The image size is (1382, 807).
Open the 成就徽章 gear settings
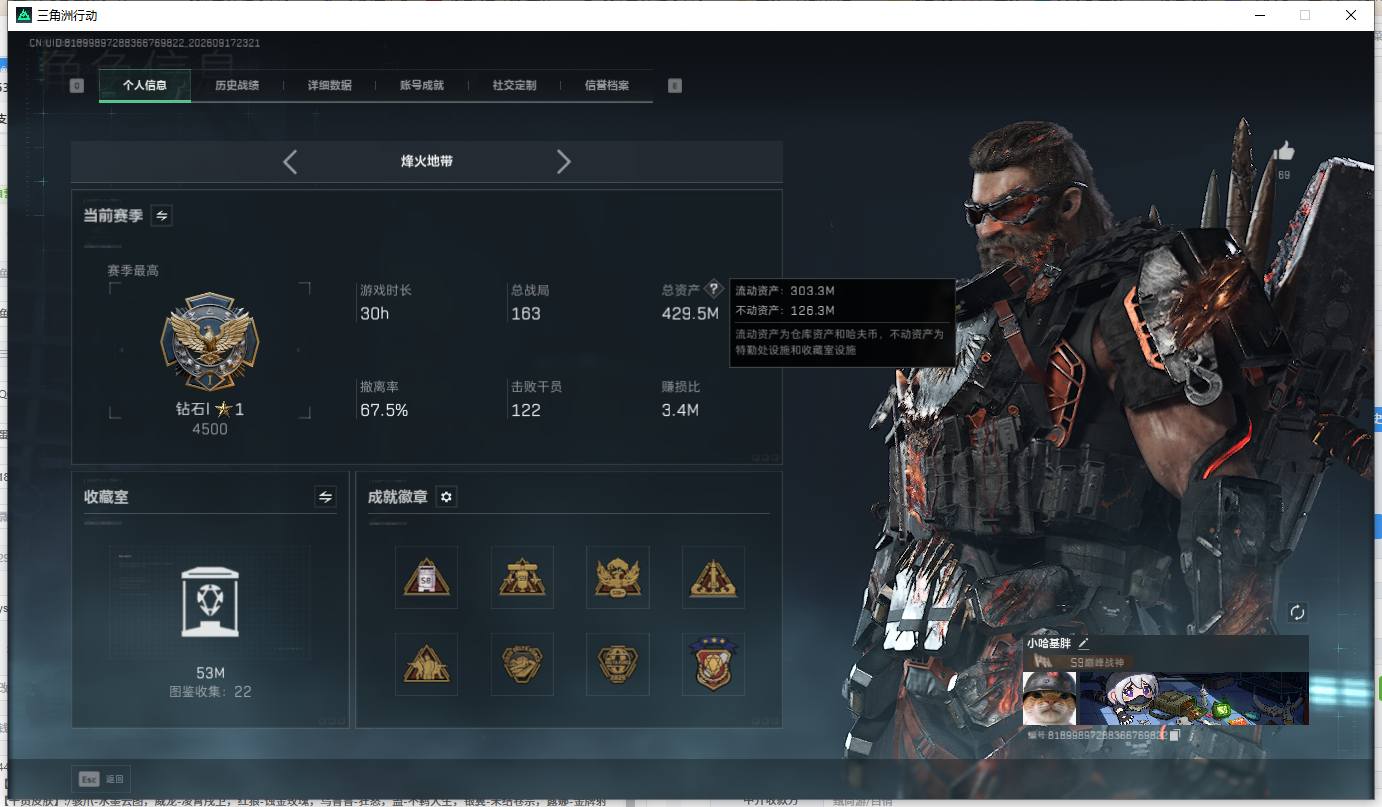447,497
